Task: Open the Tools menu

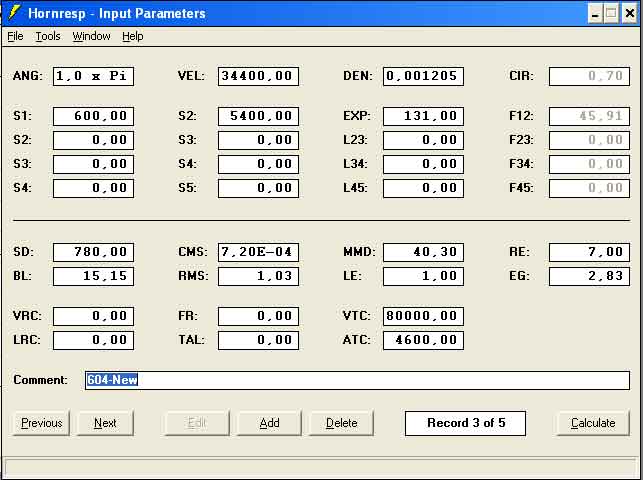Action: tap(48, 36)
